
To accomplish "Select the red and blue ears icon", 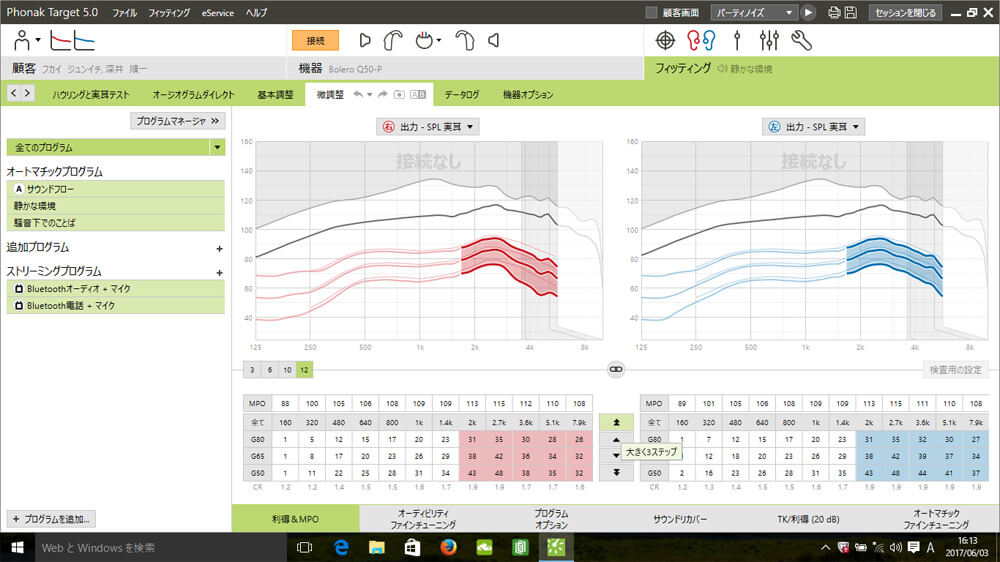I will 701,41.
